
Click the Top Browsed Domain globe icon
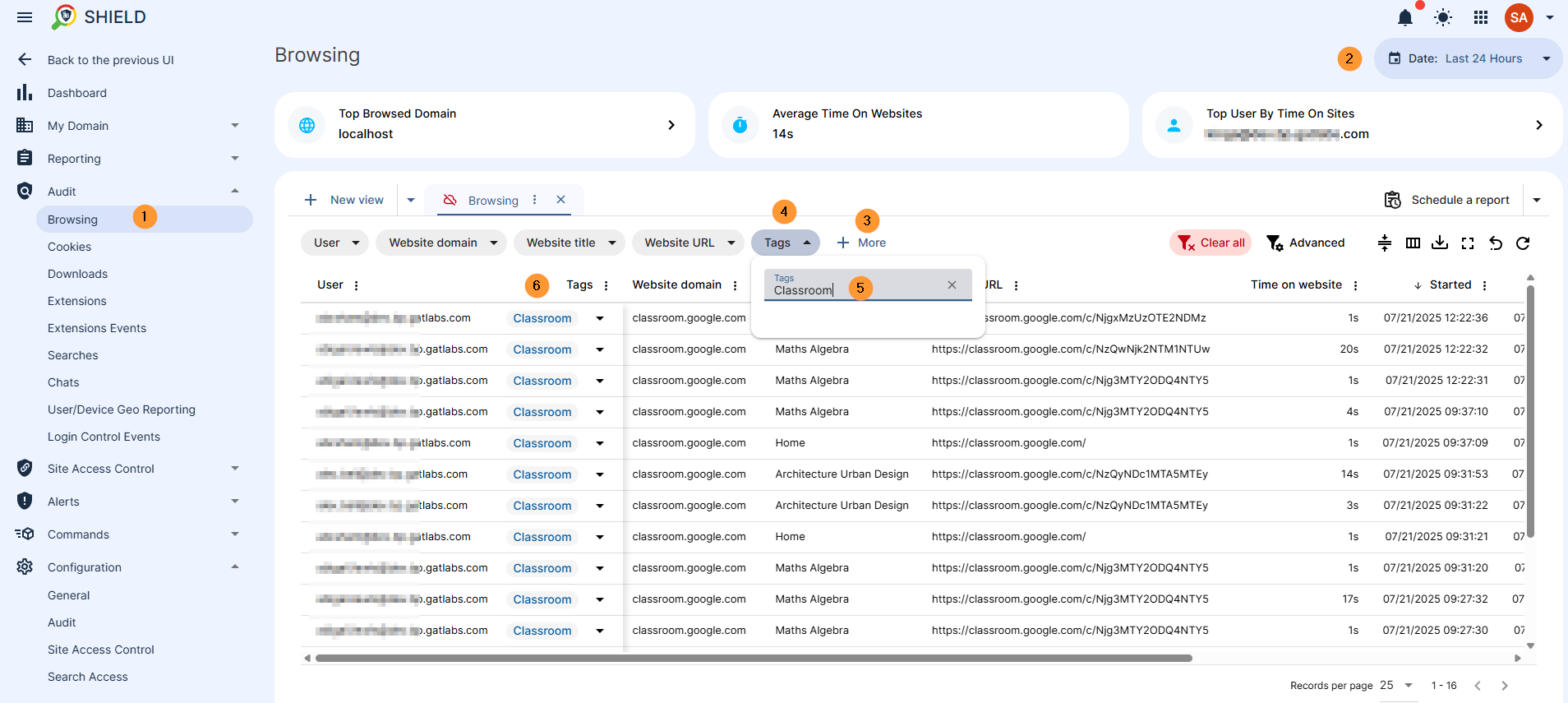[x=307, y=125]
